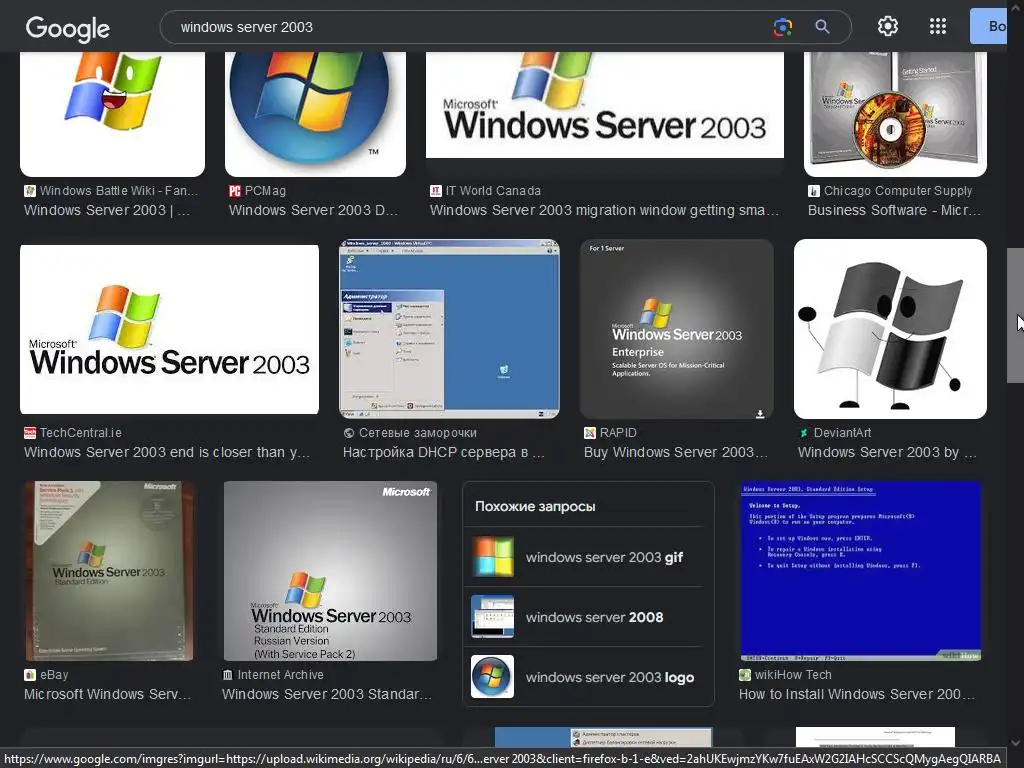Viewport: 1024px width, 768px height.
Task: Click the wikiHow Tech favicon
Action: pos(744,675)
